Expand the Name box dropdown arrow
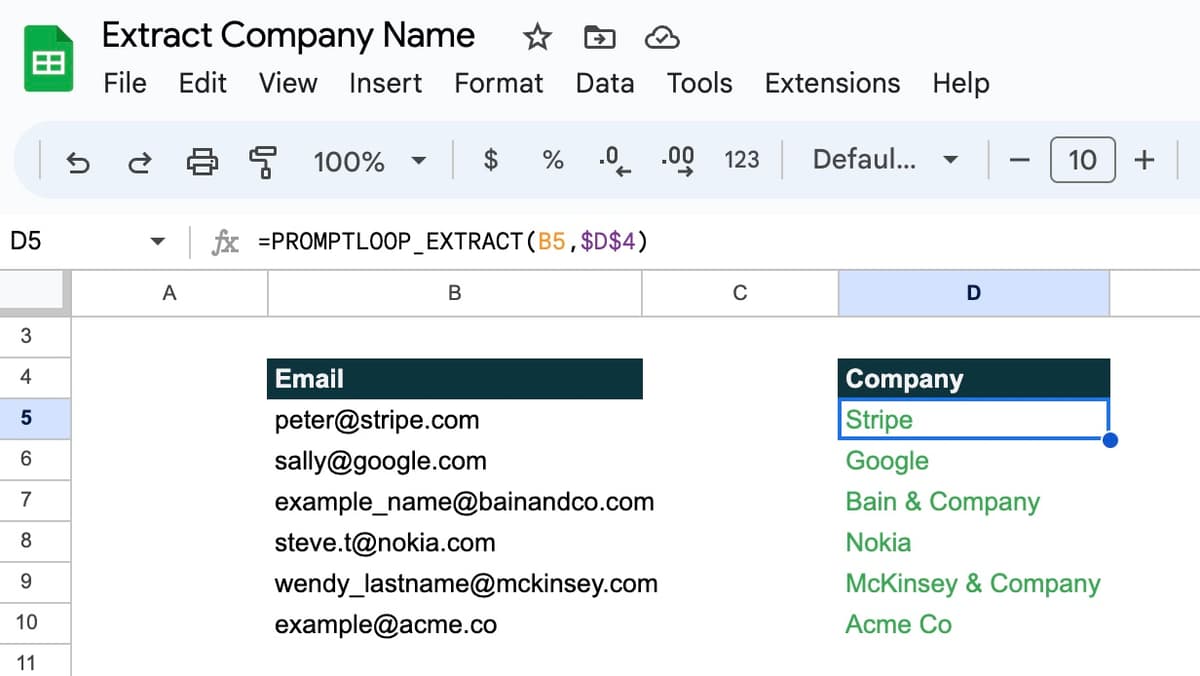Image resolution: width=1200 pixels, height=676 pixels. (157, 242)
